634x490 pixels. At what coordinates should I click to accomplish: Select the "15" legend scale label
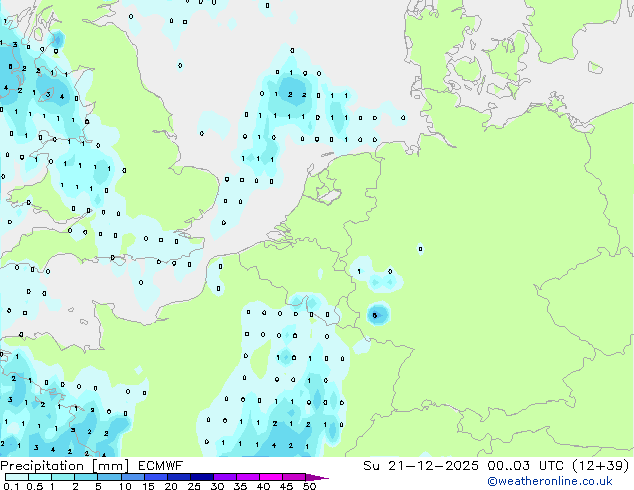[148, 486]
